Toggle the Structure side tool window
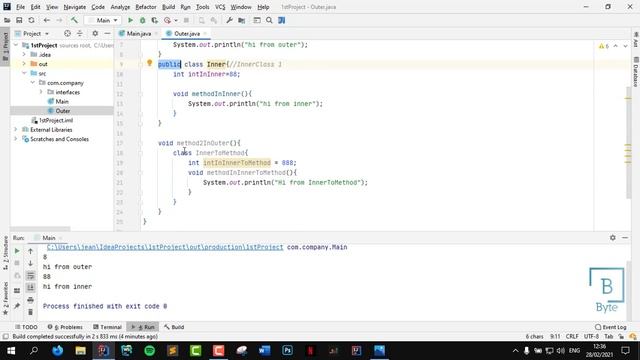This screenshot has height=360, width=640. pyautogui.click(x=5, y=253)
